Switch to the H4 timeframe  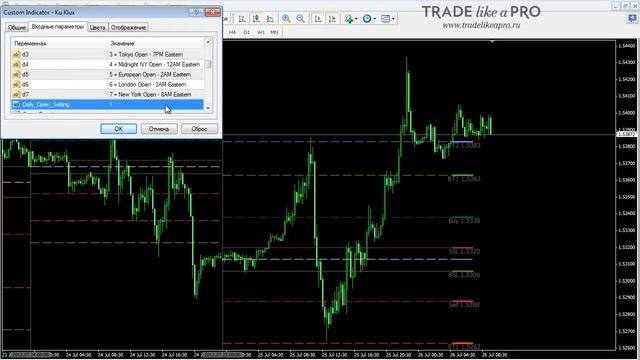(x=232, y=32)
